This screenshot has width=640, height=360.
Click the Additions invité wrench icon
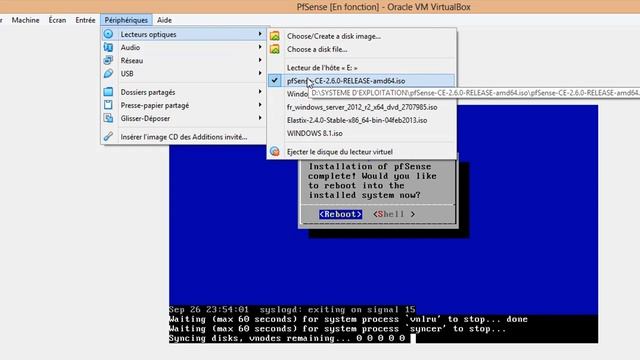[x=108, y=136]
